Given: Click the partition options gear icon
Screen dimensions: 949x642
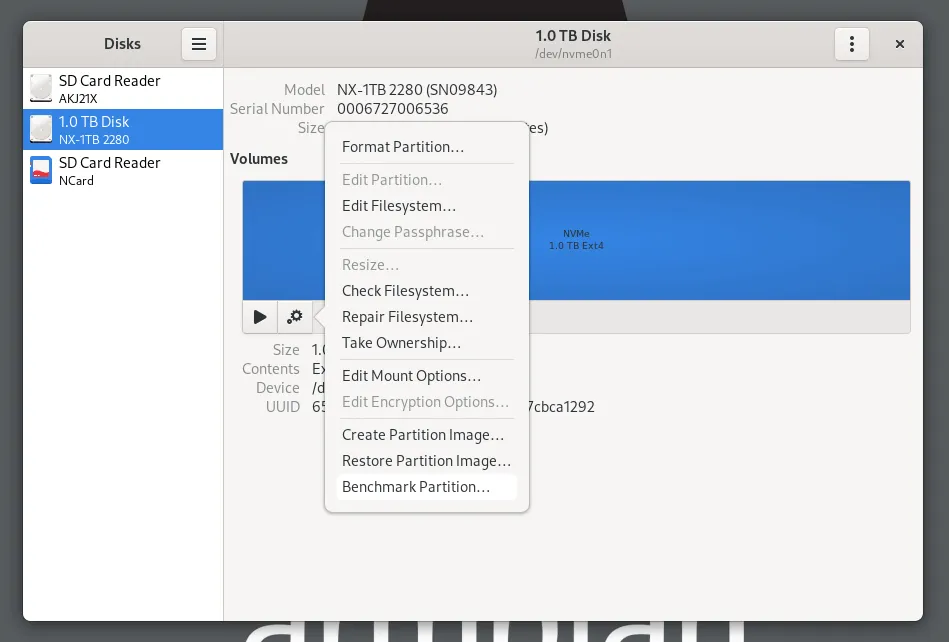Looking at the screenshot, I should tap(295, 317).
